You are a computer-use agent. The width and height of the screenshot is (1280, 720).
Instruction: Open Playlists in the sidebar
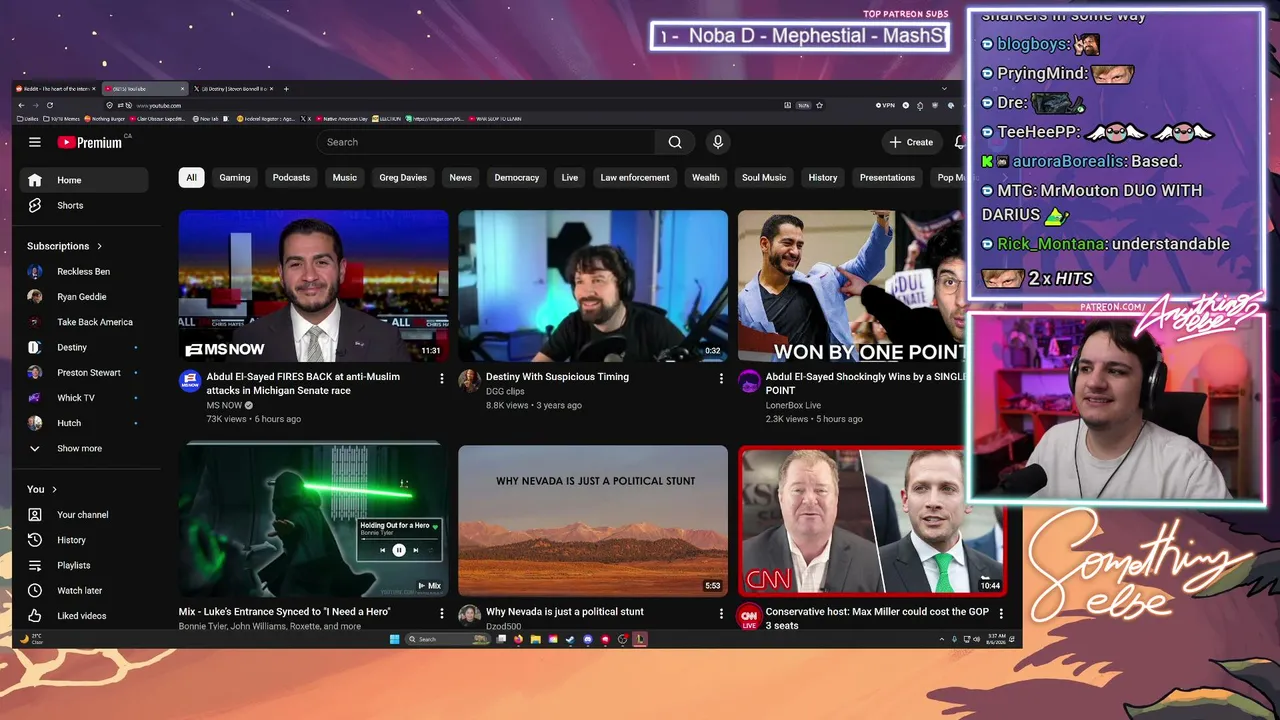[x=84, y=565]
